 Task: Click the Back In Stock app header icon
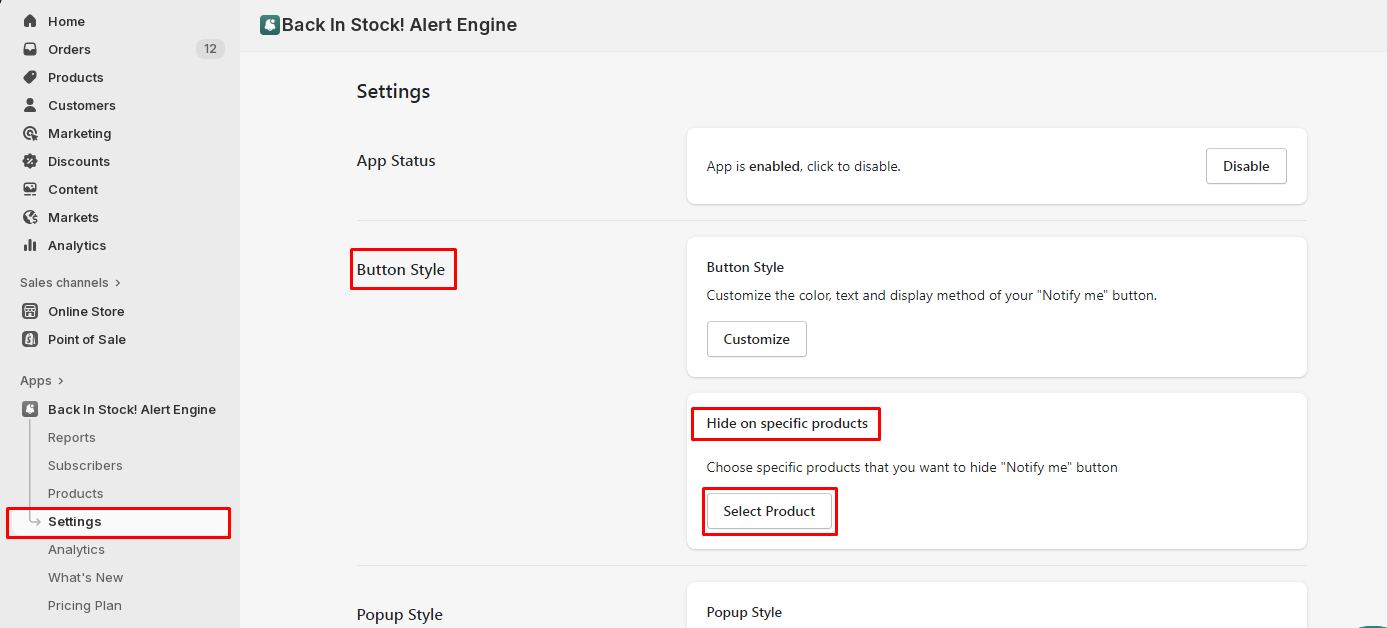pyautogui.click(x=269, y=25)
